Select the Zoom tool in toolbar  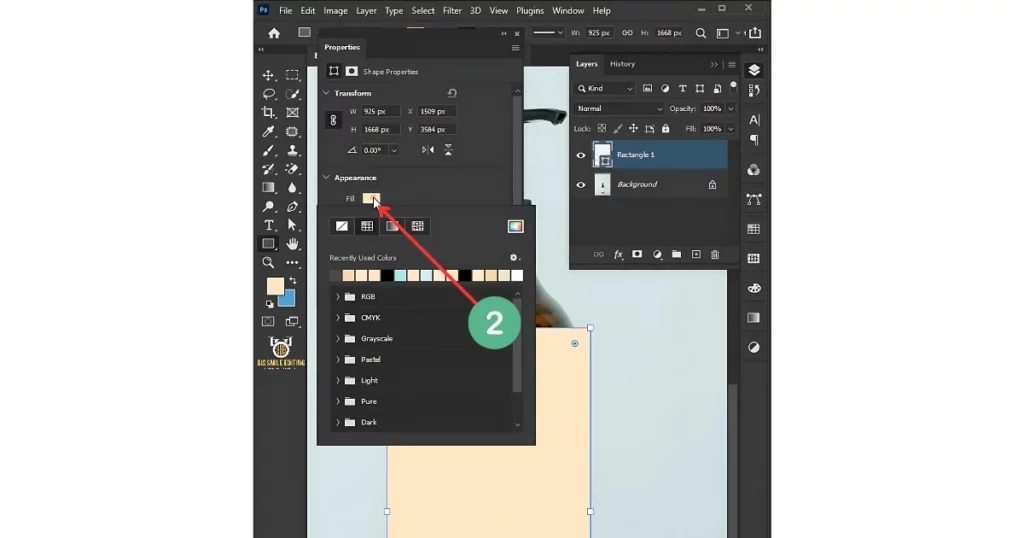click(268, 262)
